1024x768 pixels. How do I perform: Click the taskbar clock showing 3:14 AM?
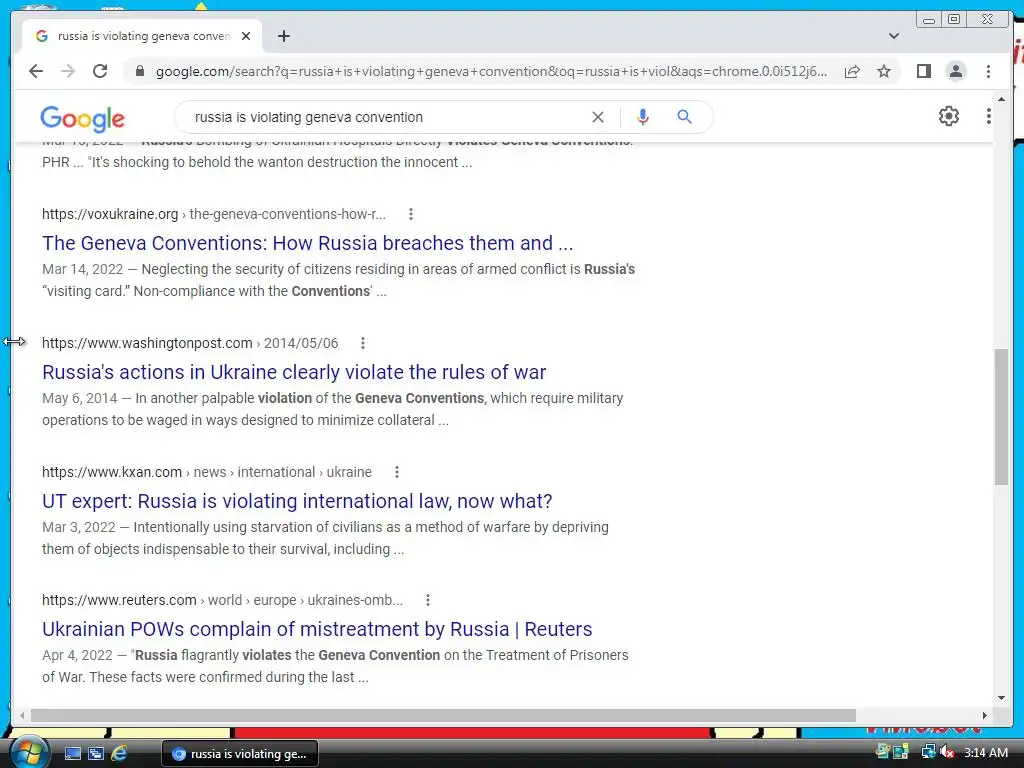coord(985,752)
